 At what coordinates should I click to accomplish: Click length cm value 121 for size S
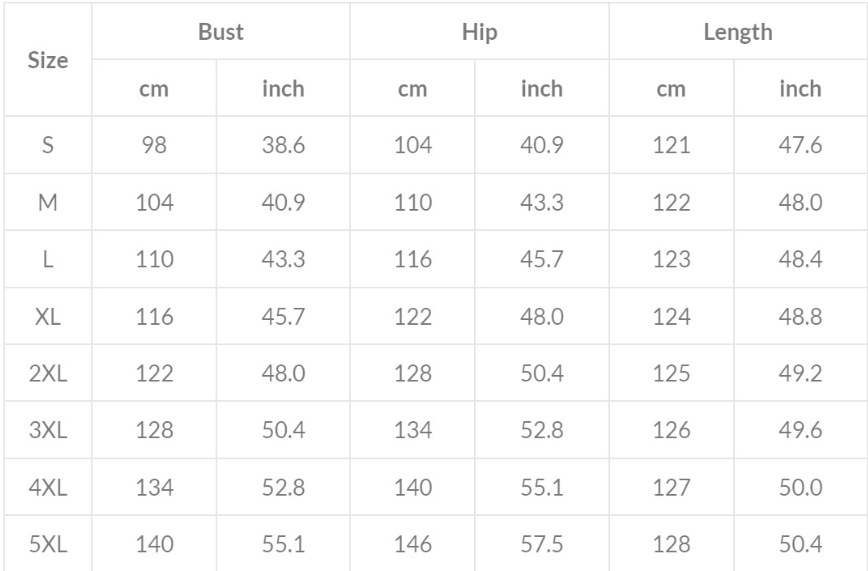pos(671,145)
